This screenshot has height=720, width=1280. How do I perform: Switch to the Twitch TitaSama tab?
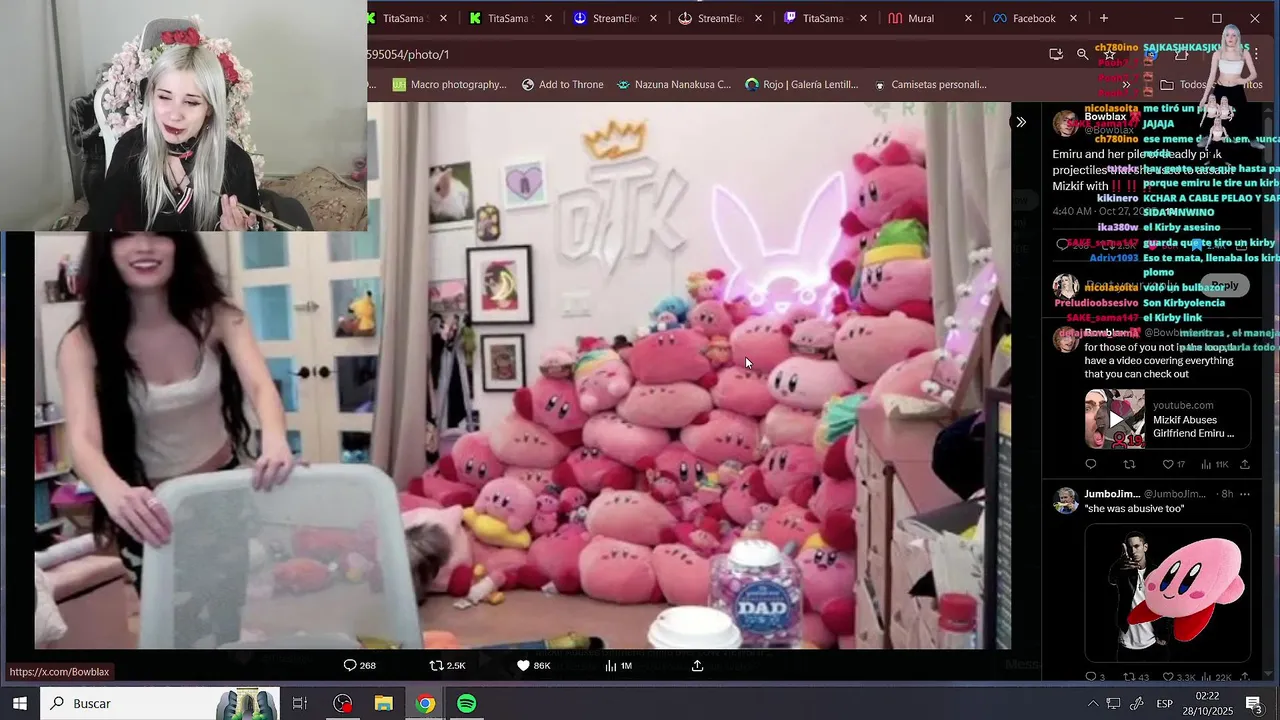pyautogui.click(x=823, y=18)
